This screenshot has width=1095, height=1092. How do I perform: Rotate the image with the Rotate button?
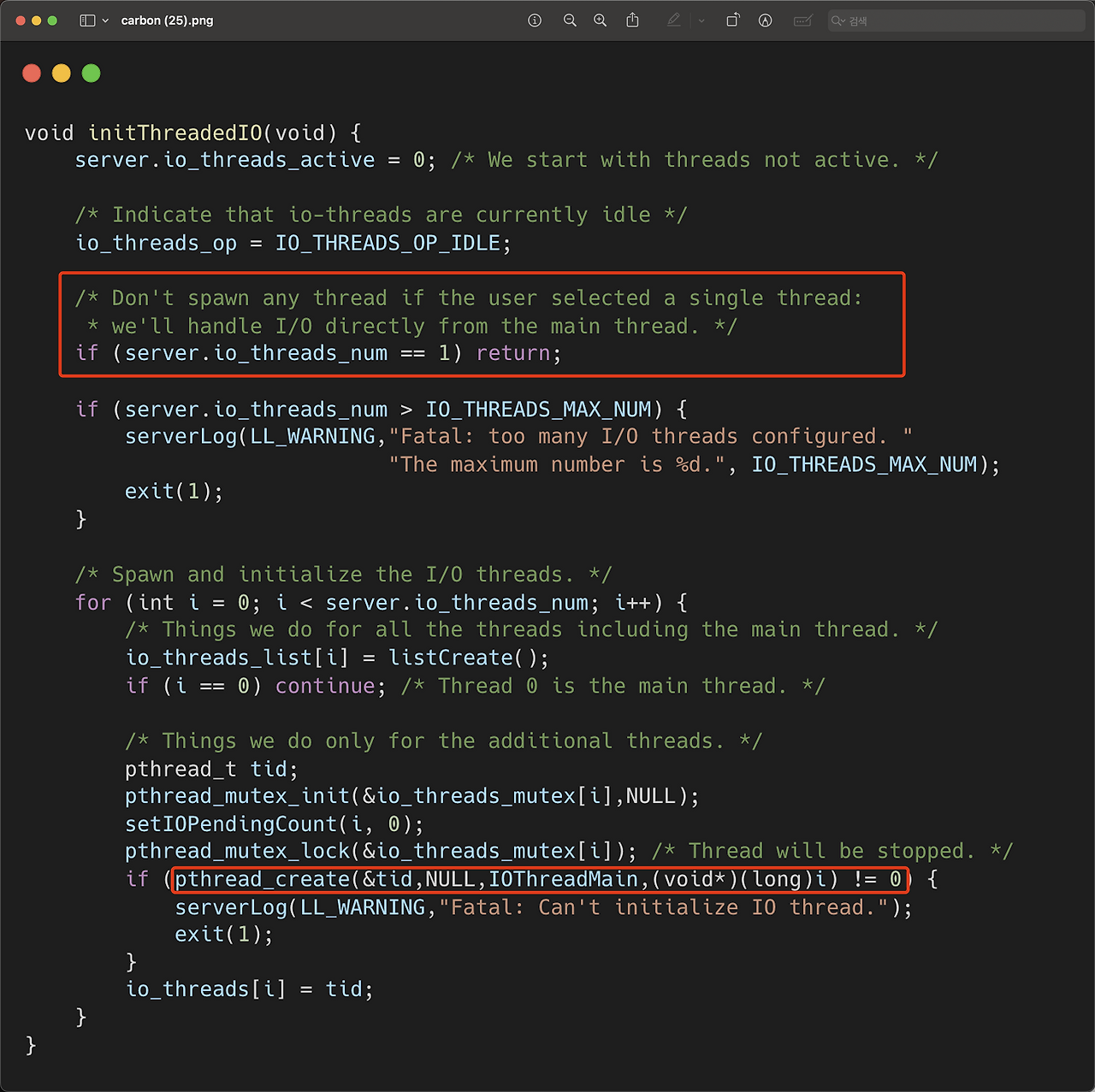[x=733, y=21]
